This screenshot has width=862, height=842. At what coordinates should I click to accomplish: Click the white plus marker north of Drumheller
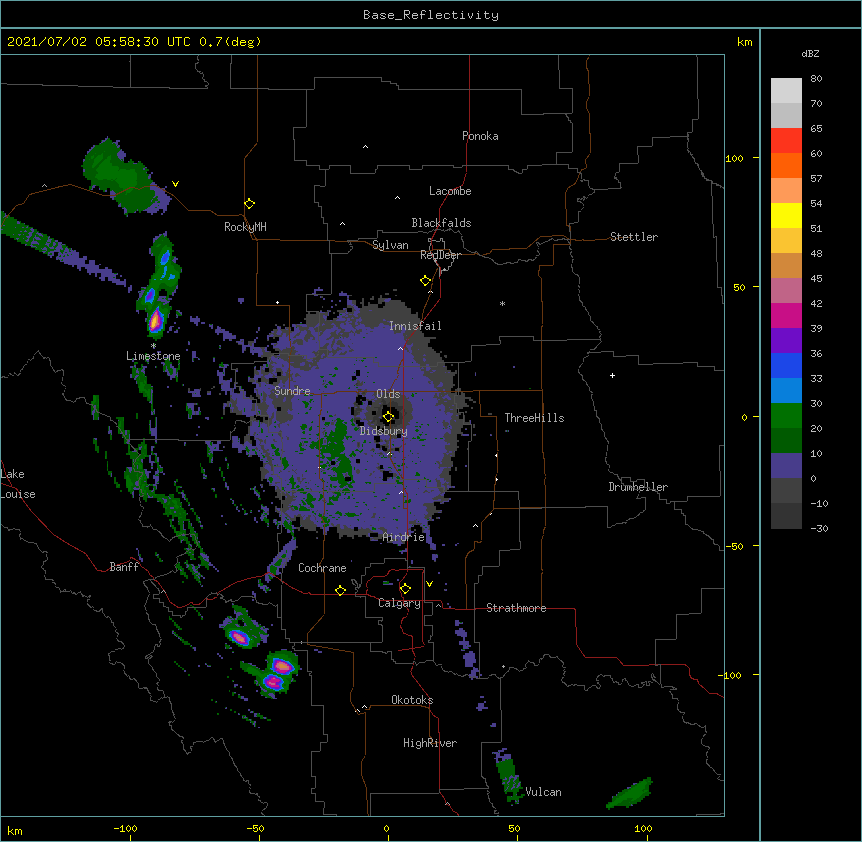click(612, 375)
